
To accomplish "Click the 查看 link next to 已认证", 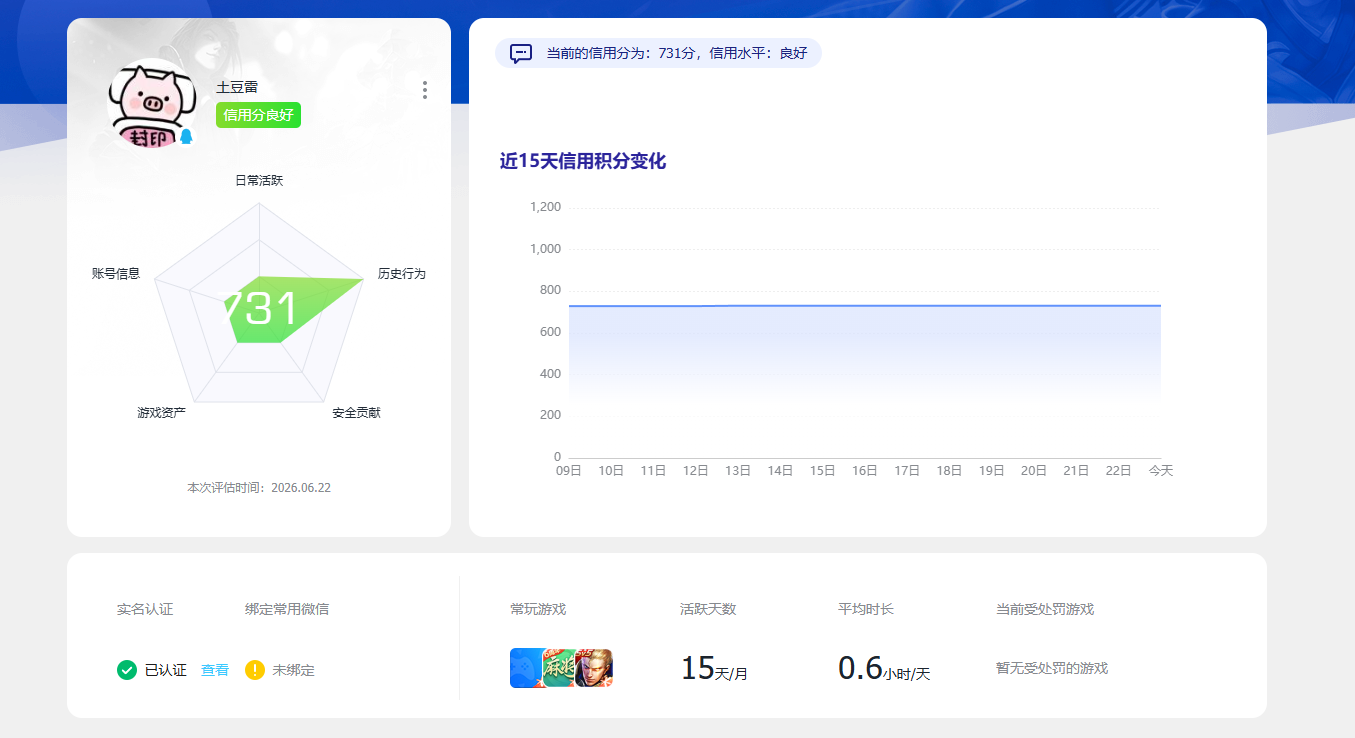I will click(x=215, y=670).
